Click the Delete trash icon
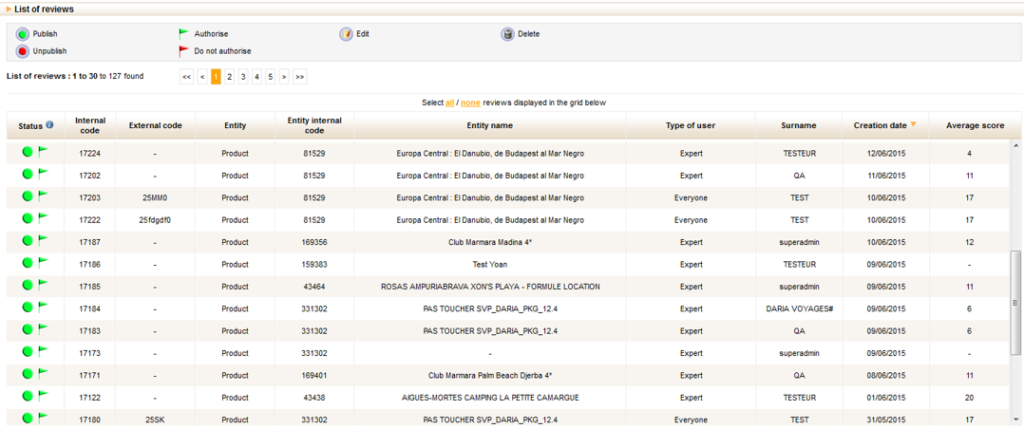This screenshot has width=1024, height=429. point(507,34)
